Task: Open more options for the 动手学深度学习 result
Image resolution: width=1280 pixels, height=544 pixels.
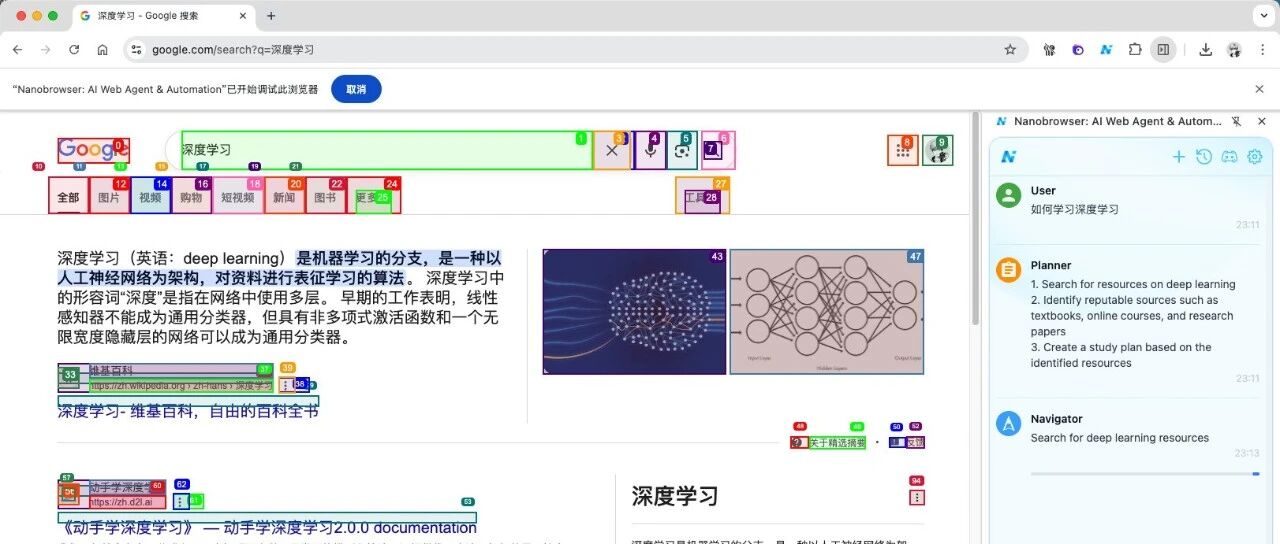Action: (x=180, y=502)
